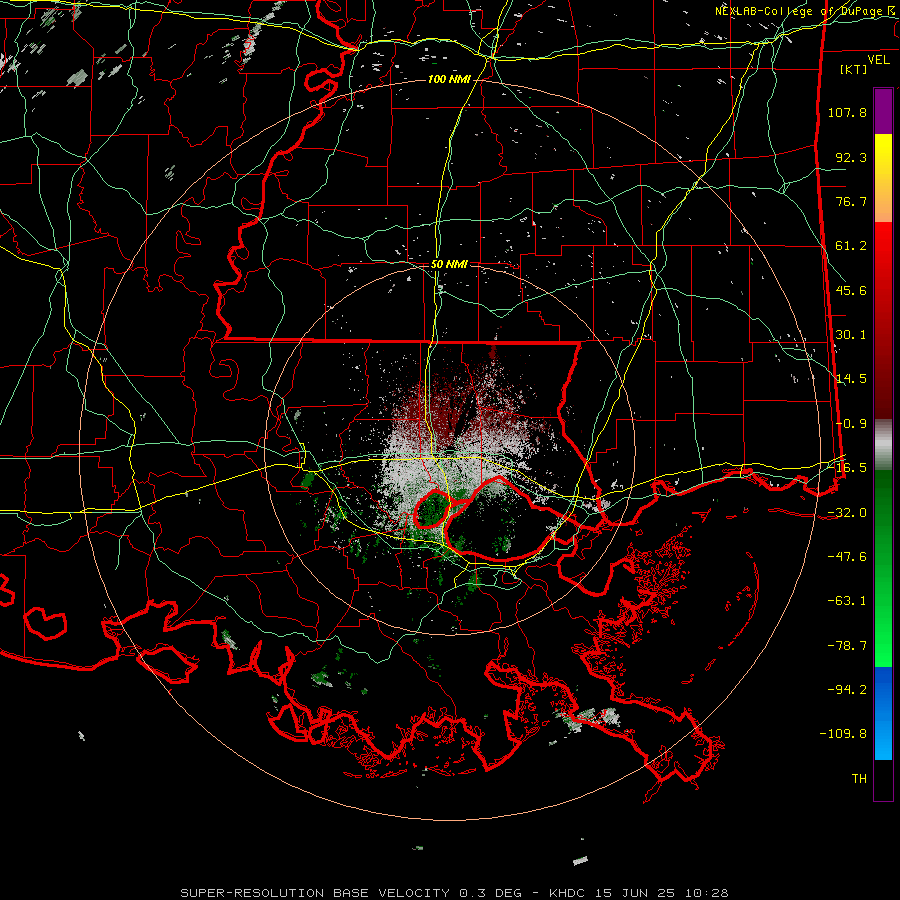Click the Super-Resolution Base Velocity caption
This screenshot has height=900, width=900.
click(x=454, y=893)
